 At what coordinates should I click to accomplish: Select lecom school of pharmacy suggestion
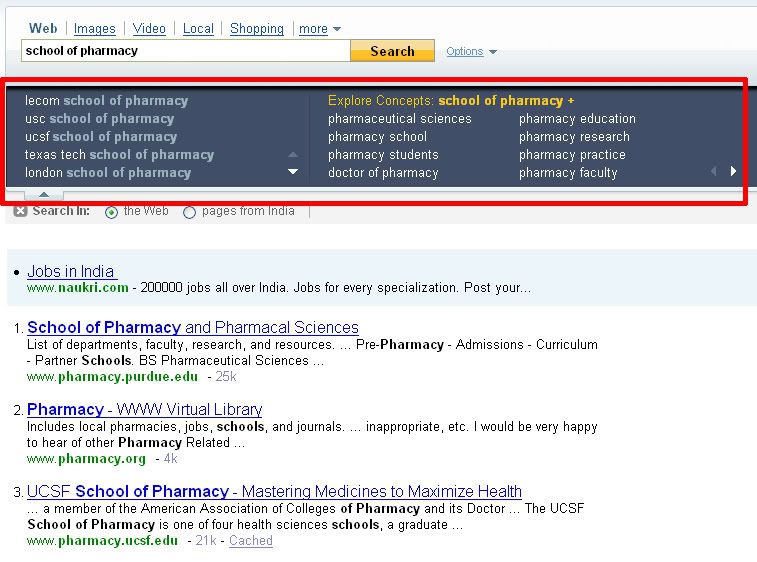pos(106,100)
